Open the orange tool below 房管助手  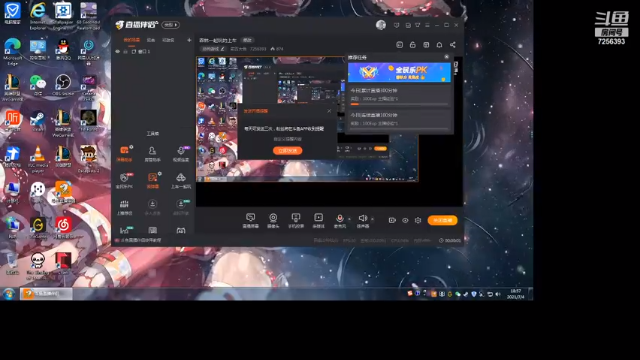tap(152, 180)
